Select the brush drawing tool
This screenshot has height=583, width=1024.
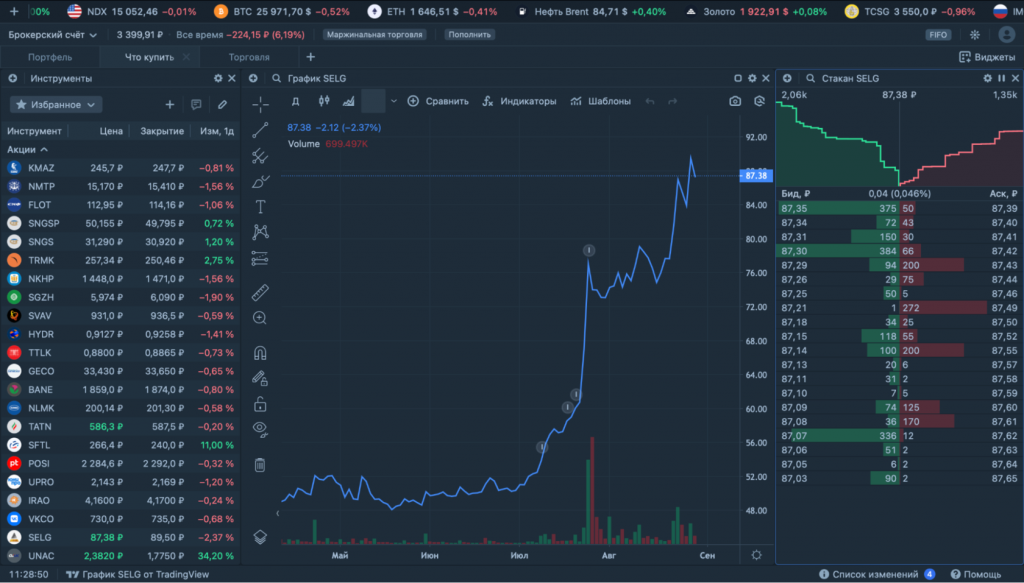(x=260, y=181)
